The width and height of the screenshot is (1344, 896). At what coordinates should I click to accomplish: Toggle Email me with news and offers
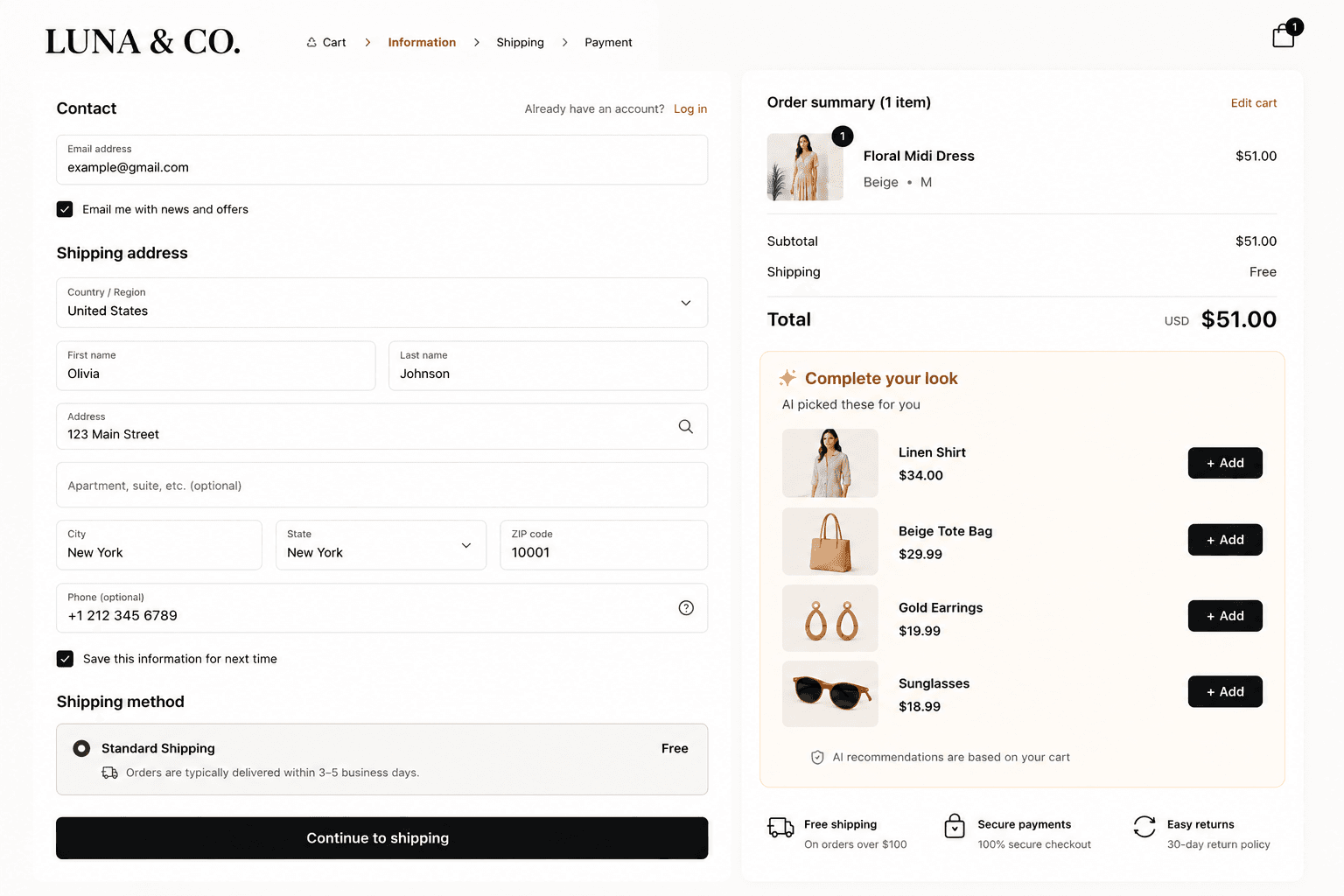click(x=65, y=209)
